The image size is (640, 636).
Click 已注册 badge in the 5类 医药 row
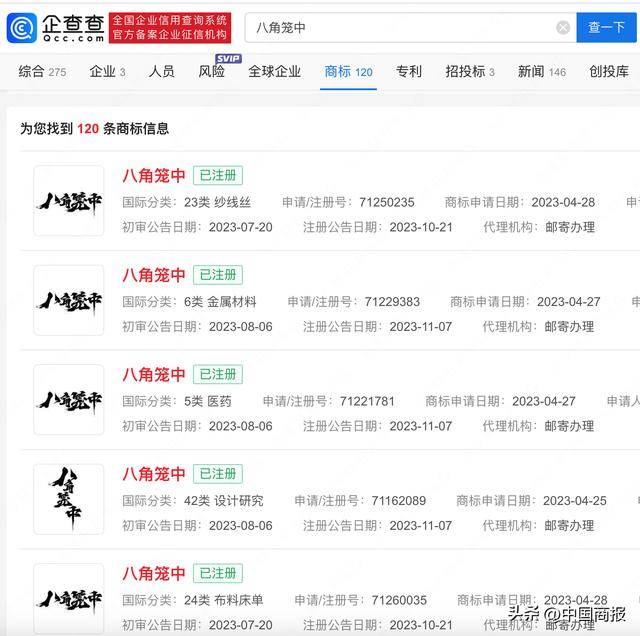tap(218, 374)
